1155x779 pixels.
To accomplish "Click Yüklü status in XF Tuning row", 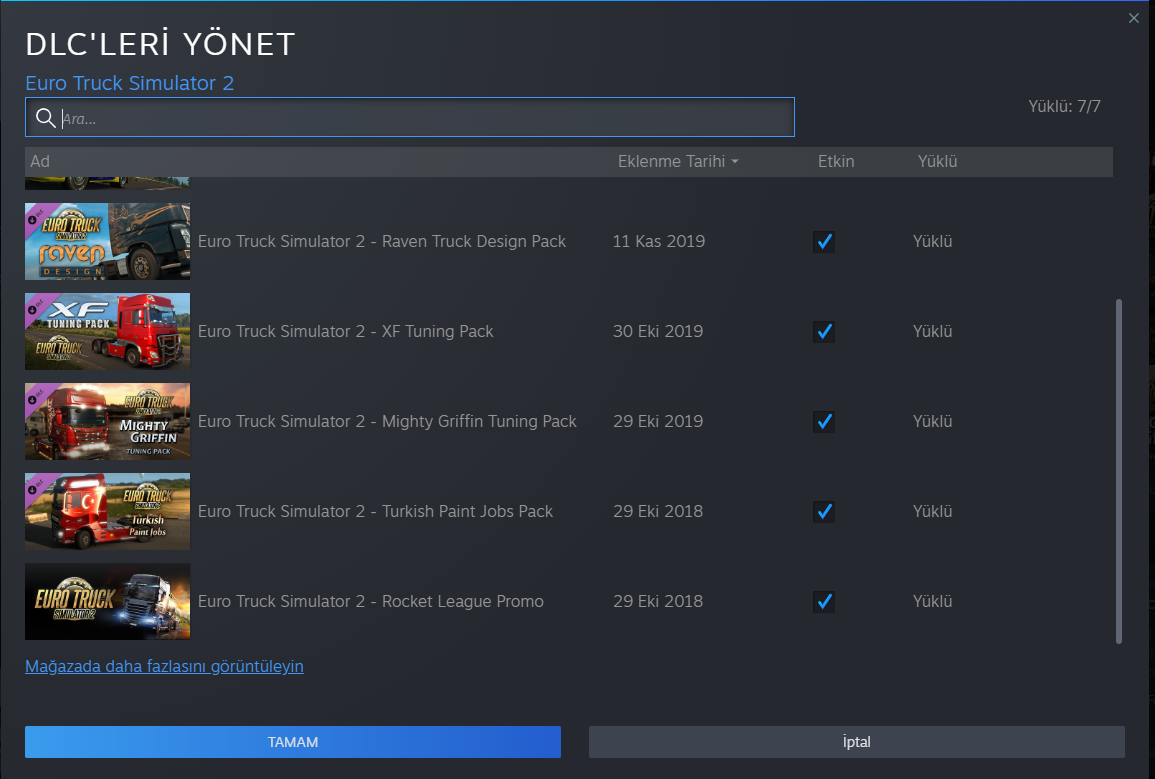I will point(933,331).
